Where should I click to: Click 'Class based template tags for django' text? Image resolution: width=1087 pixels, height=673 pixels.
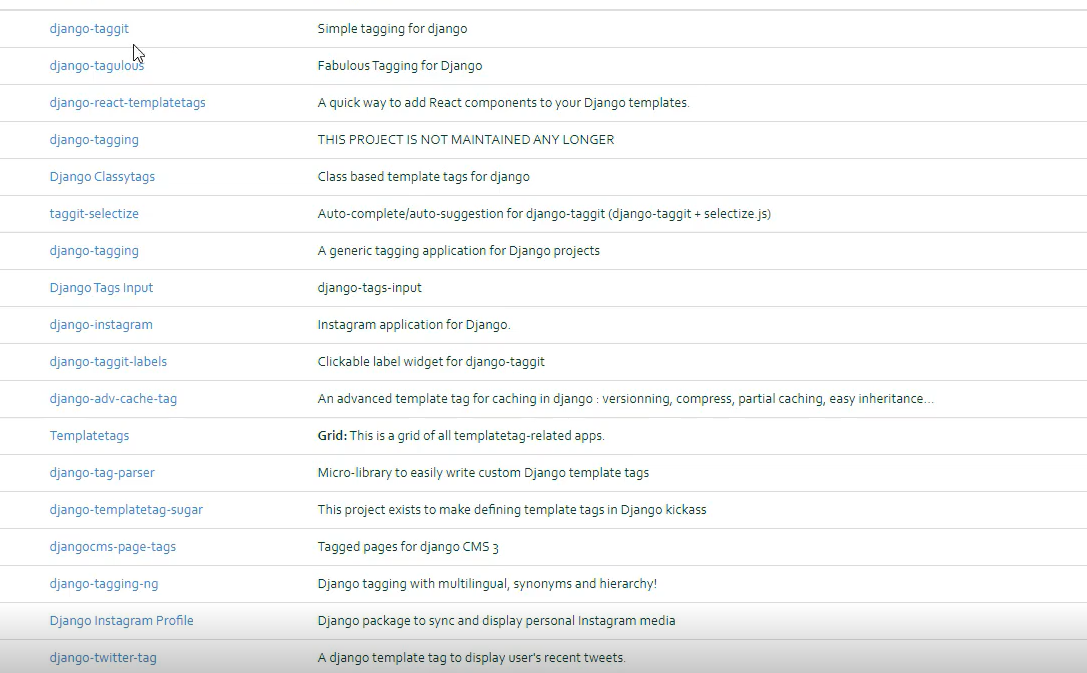coord(424,177)
